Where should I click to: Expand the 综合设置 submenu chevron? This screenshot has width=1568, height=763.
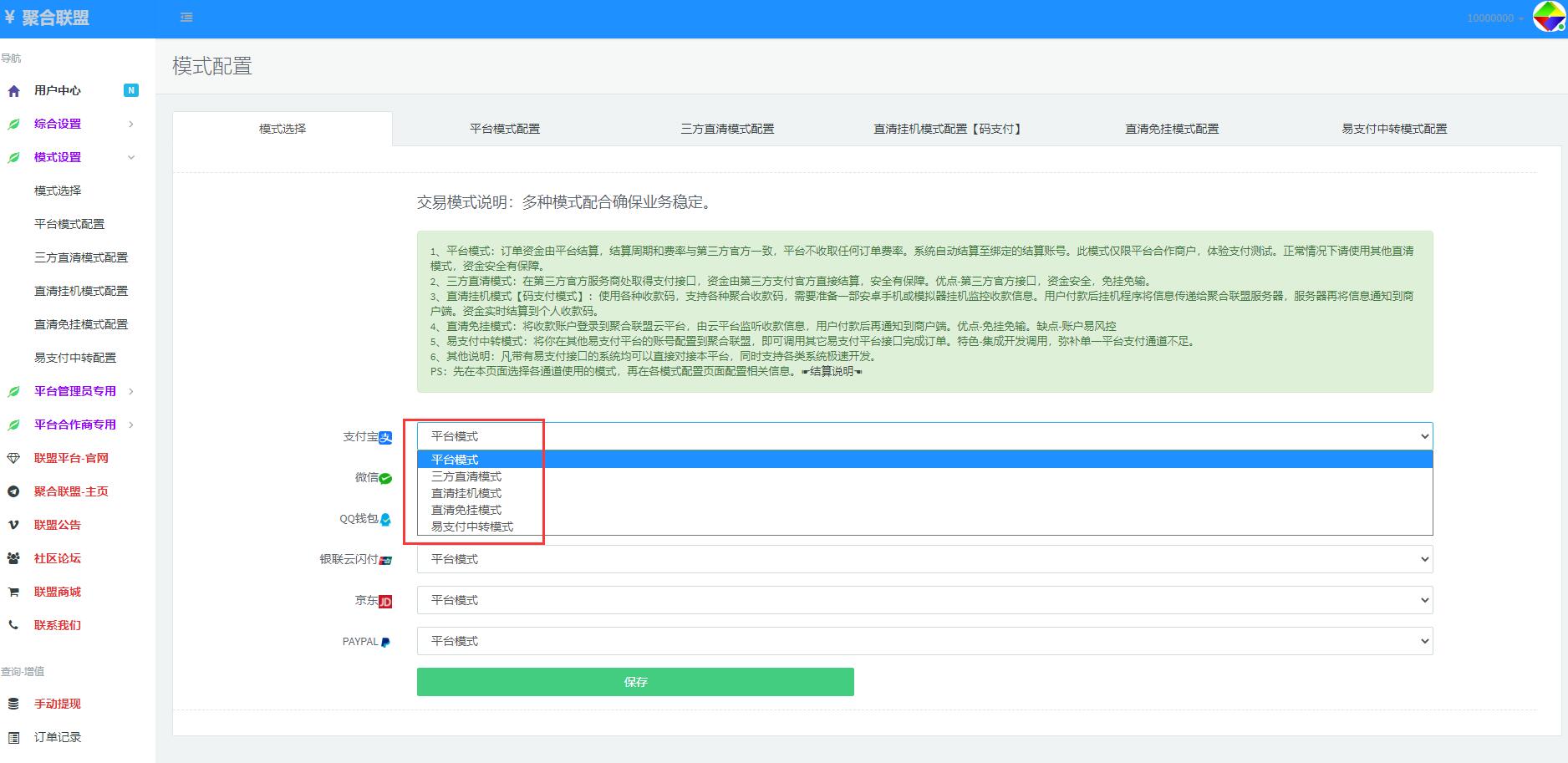[x=131, y=125]
